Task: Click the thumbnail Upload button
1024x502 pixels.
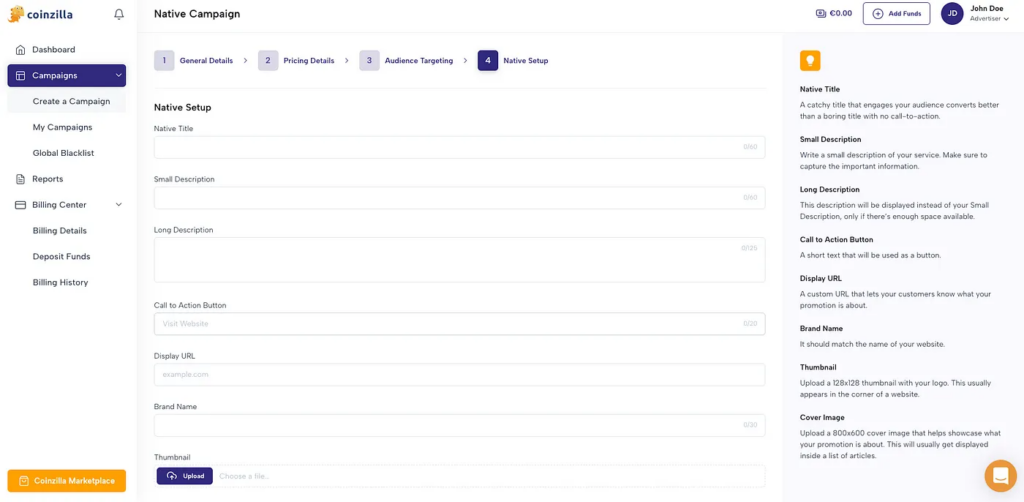Action: [185, 476]
